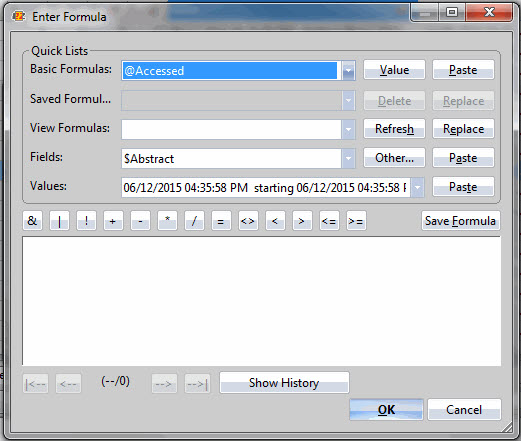Click Show History button
Screen dimensions: 521x441
(x=284, y=383)
